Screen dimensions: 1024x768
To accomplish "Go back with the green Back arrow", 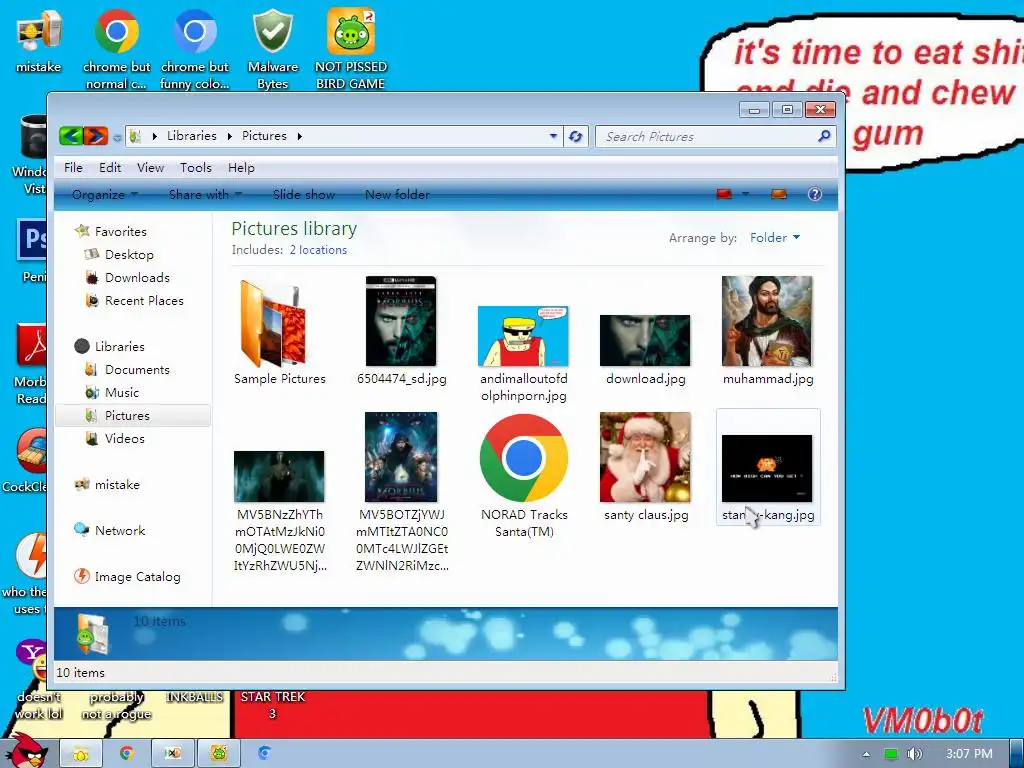I will point(71,136).
